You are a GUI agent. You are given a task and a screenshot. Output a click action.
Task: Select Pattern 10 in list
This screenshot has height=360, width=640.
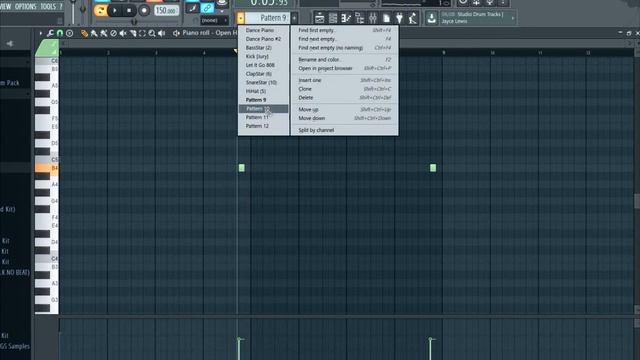click(x=263, y=109)
